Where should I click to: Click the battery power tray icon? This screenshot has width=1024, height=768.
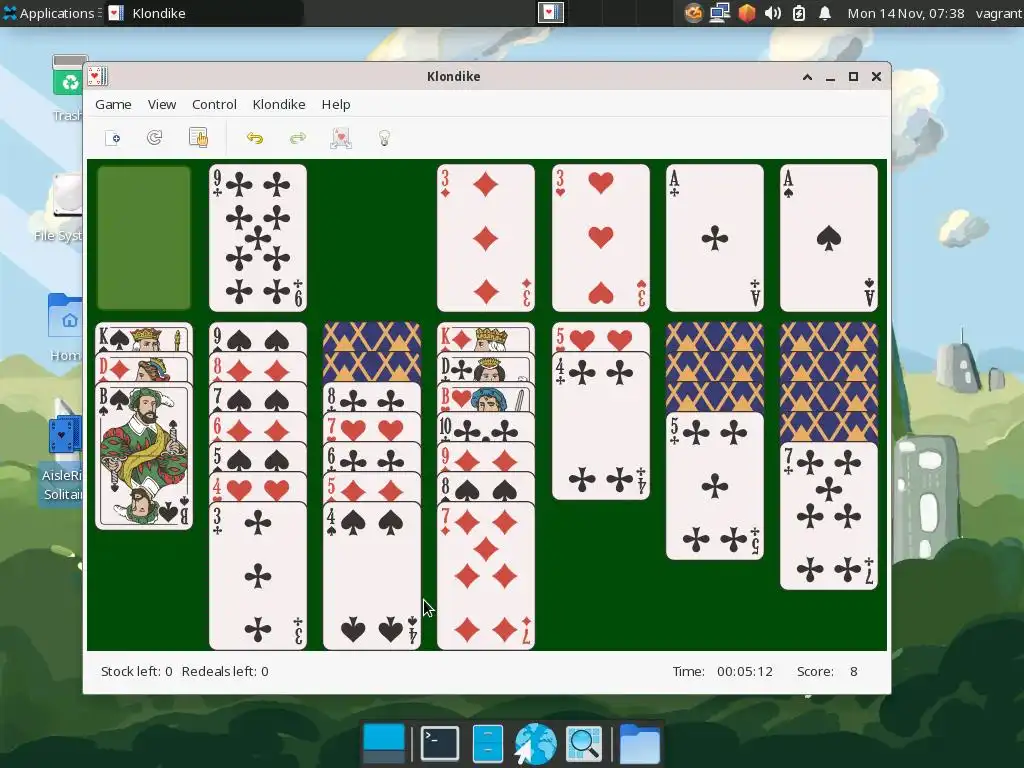click(799, 13)
